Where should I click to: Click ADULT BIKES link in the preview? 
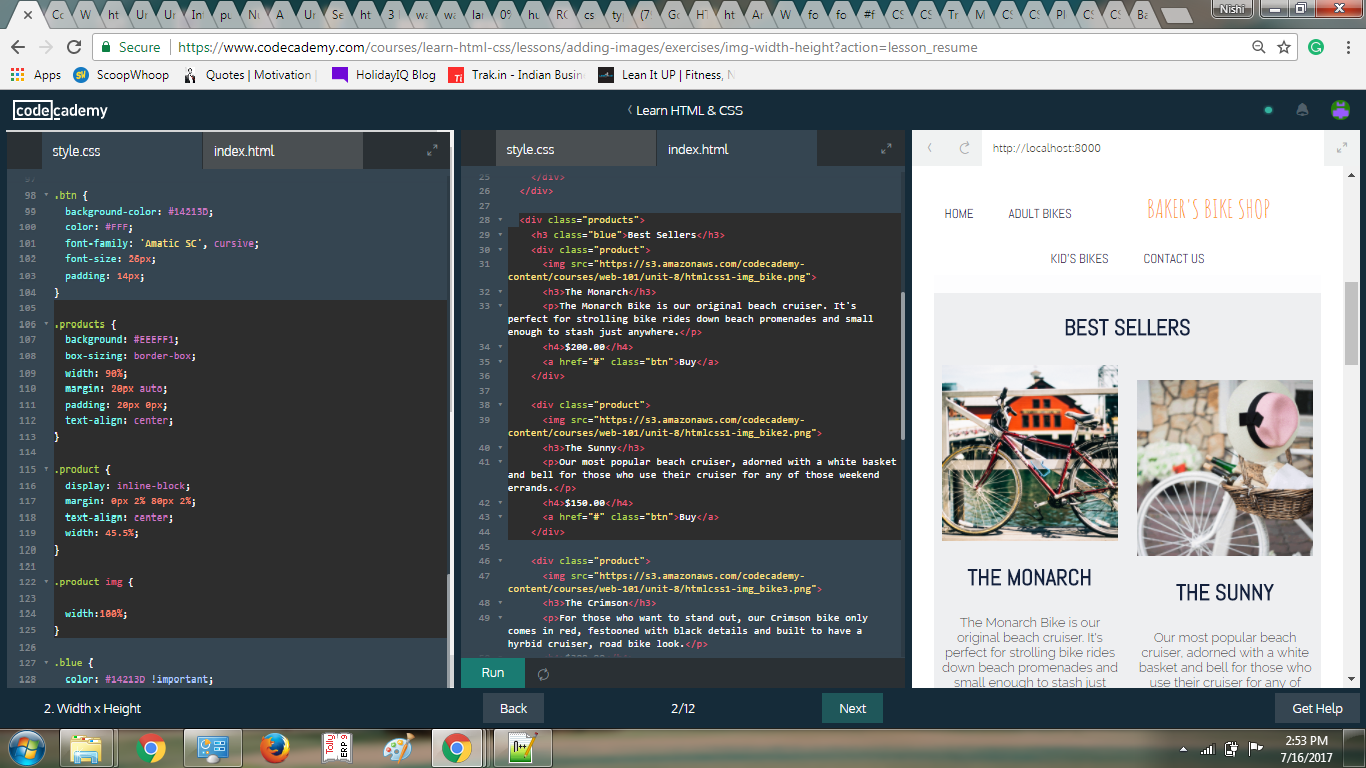pos(1039,214)
